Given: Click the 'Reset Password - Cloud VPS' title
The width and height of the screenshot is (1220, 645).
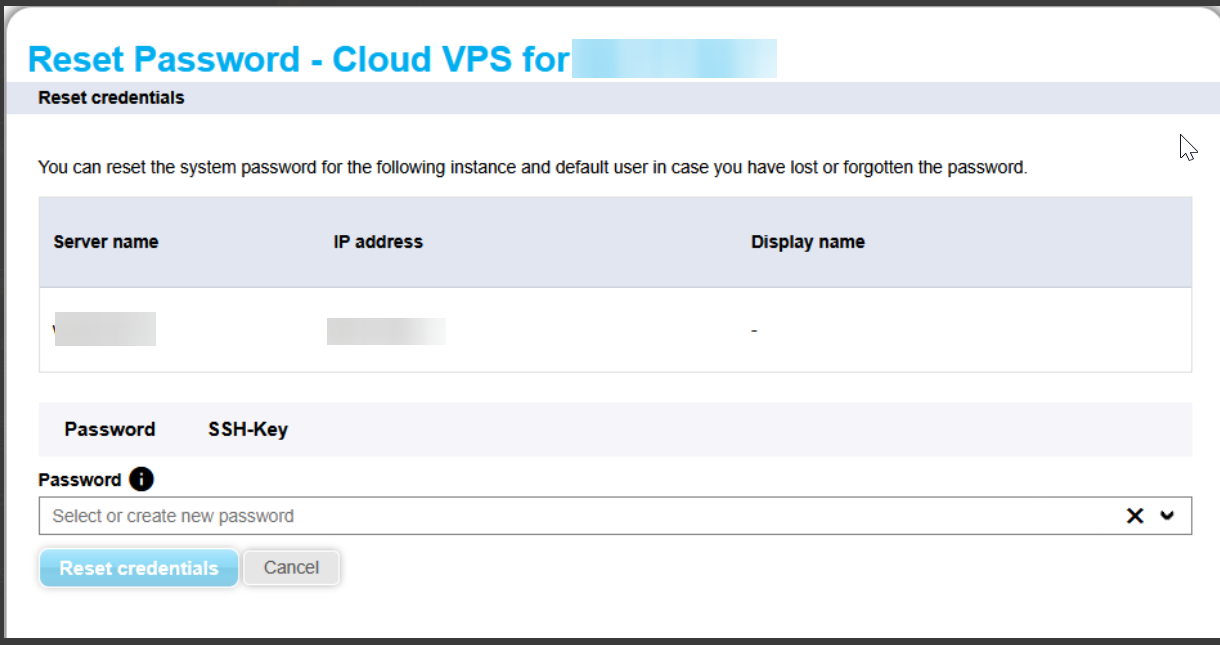Looking at the screenshot, I should (298, 59).
